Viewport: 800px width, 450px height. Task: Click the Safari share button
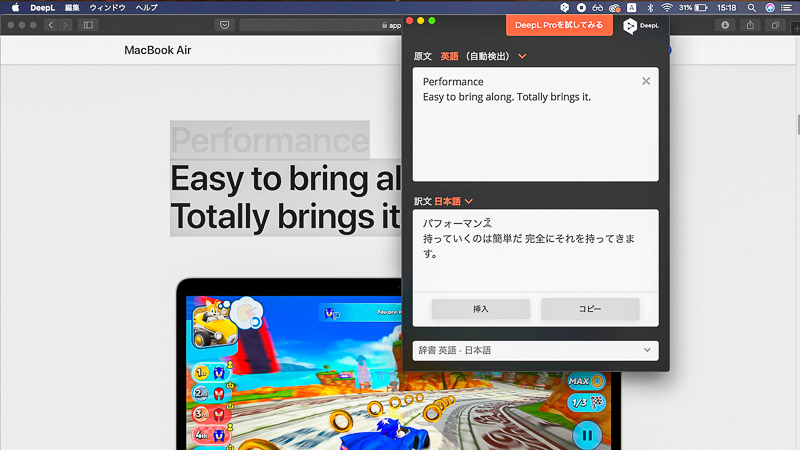pyautogui.click(x=750, y=25)
